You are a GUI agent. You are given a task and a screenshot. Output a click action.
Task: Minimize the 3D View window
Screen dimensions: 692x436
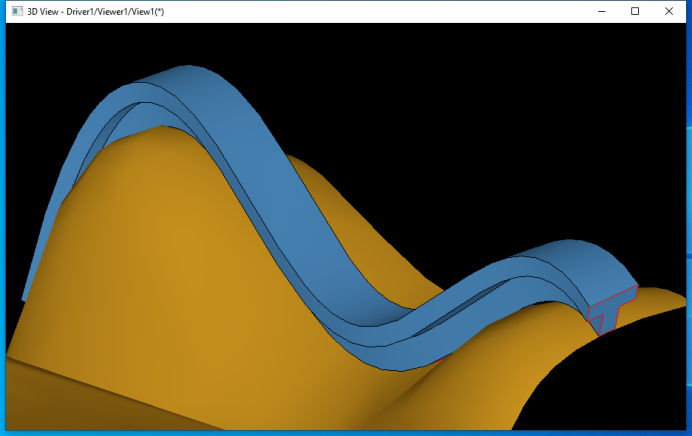[602, 11]
